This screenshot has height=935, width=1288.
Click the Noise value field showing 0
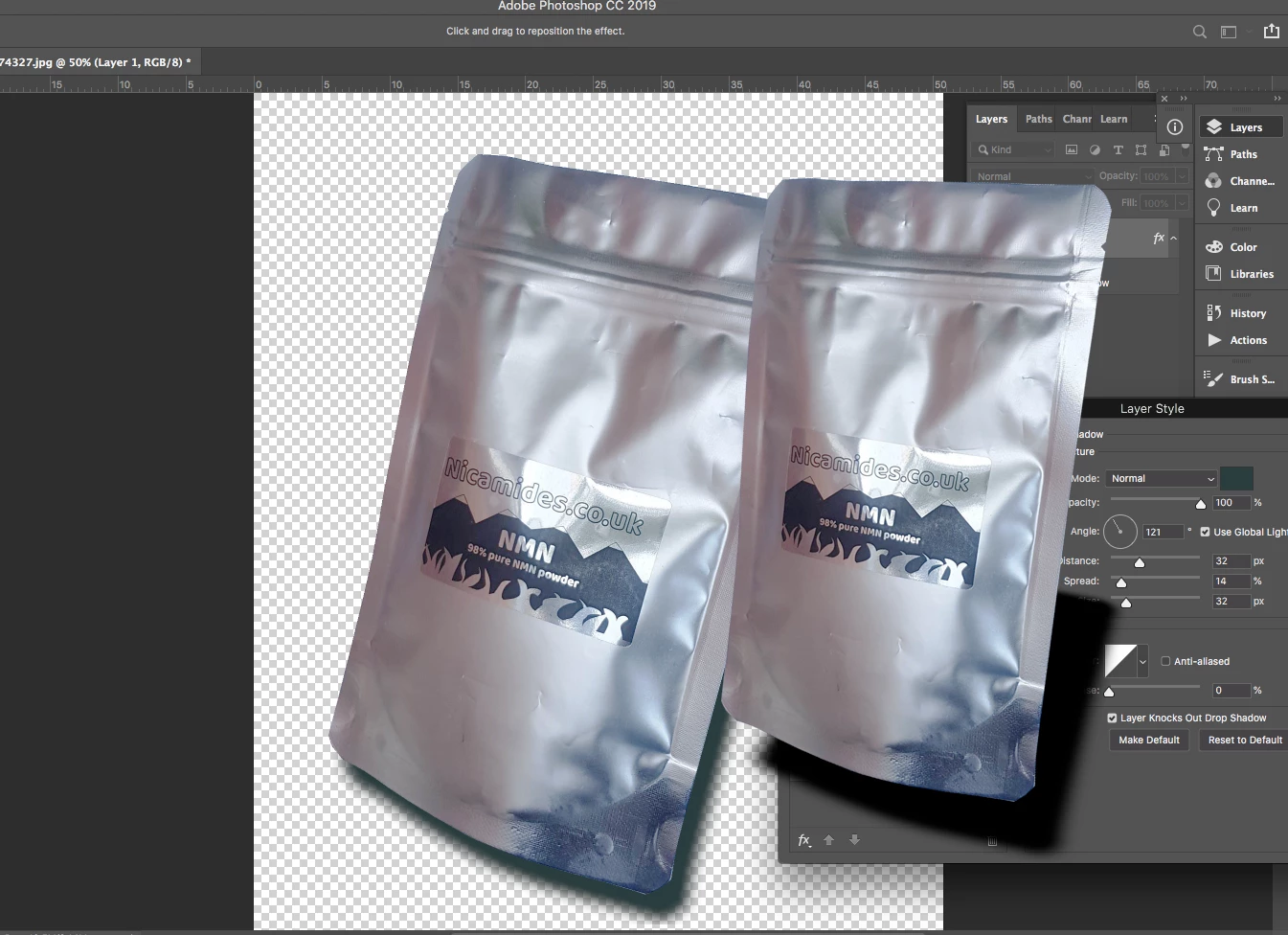[1231, 690]
